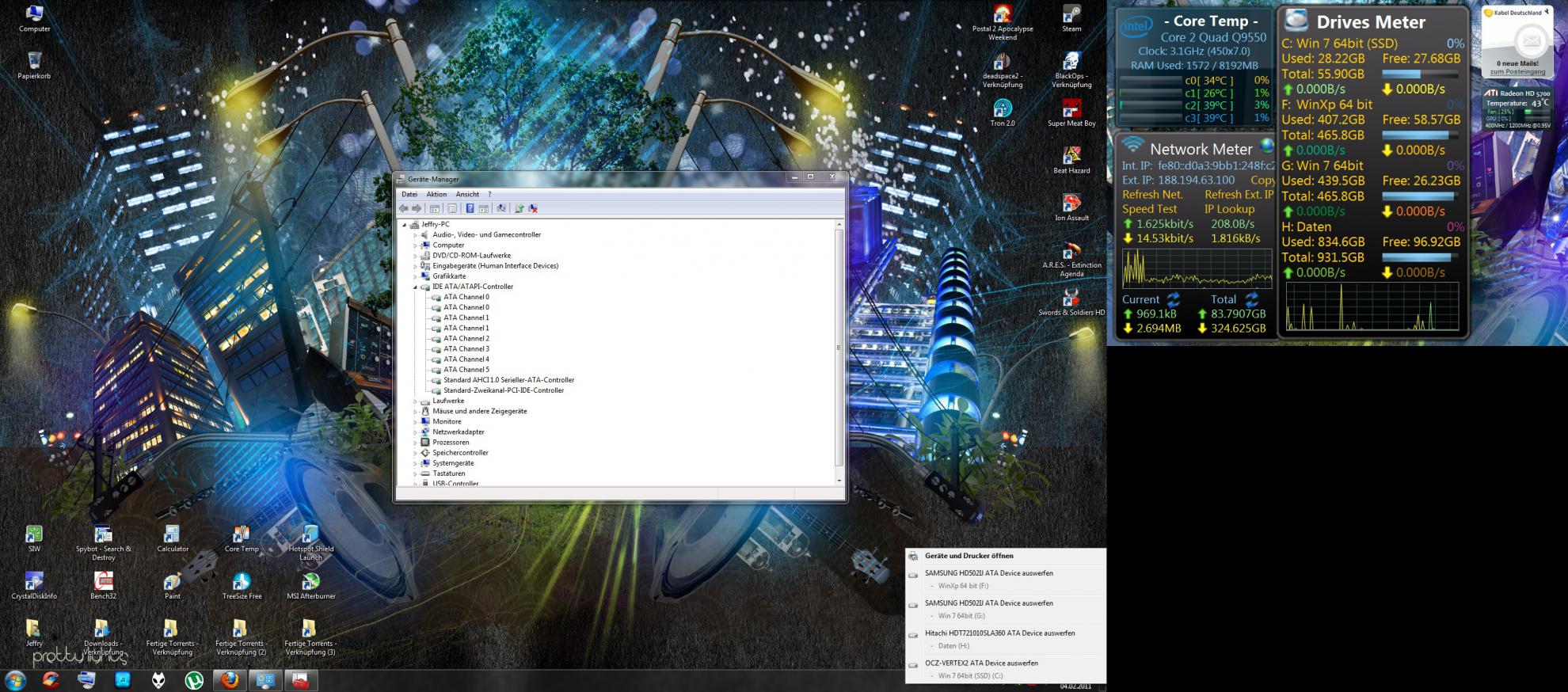This screenshot has width=1568, height=692.
Task: Open the Papierkorb recycle bin icon
Action: [34, 66]
